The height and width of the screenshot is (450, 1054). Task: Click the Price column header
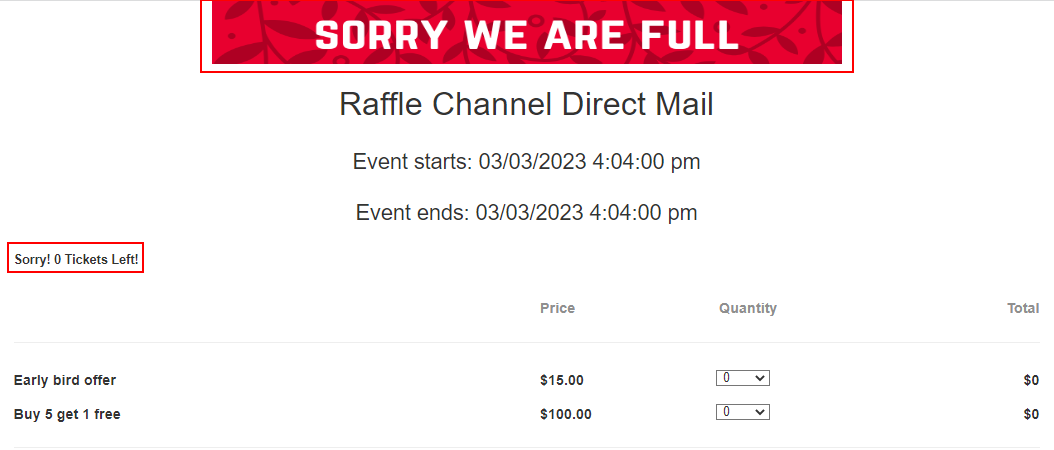[x=557, y=309]
